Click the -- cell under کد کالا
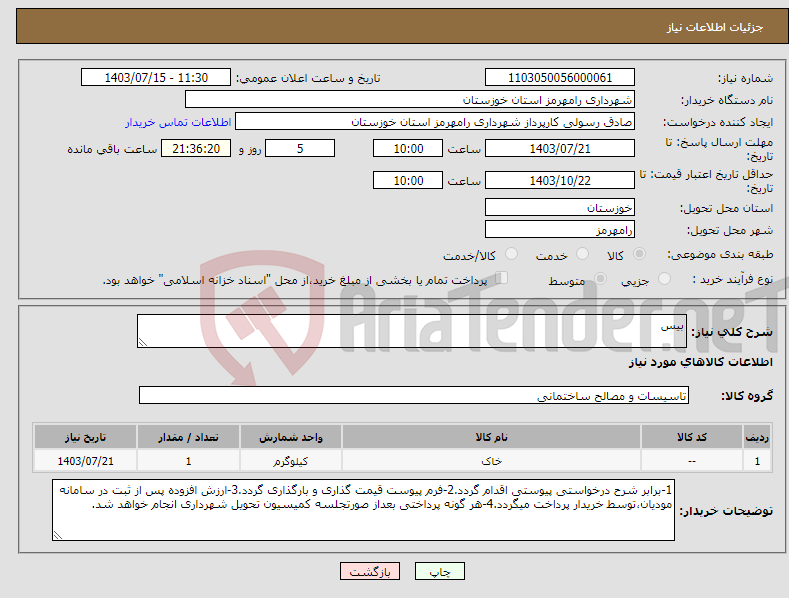789x598 pixels. click(692, 461)
